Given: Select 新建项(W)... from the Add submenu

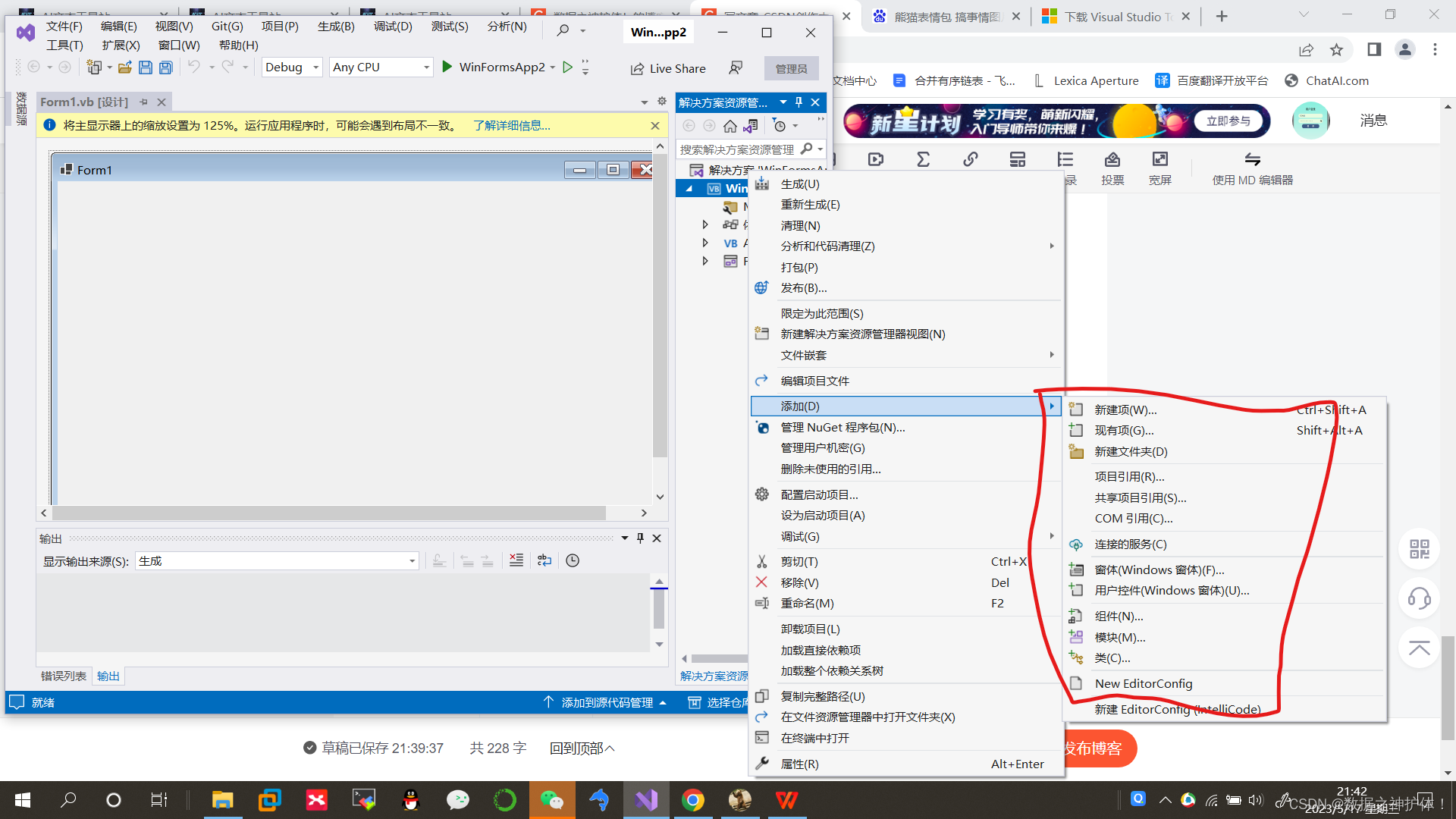Looking at the screenshot, I should coord(1125,409).
